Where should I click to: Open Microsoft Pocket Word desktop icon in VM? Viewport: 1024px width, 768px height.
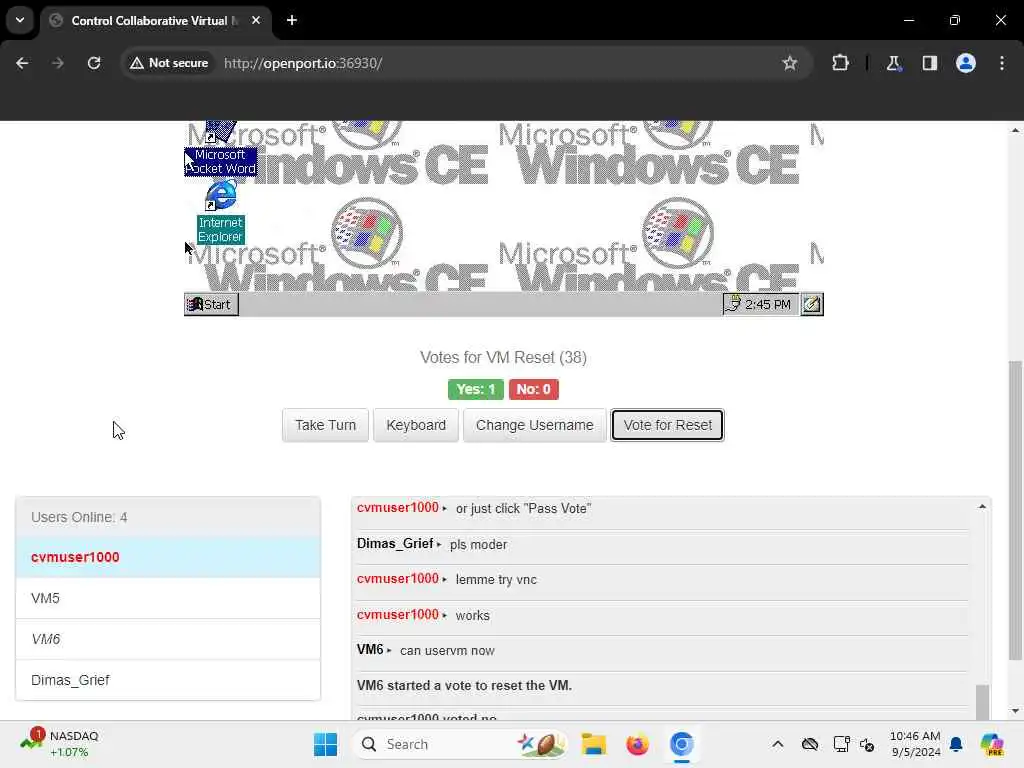pyautogui.click(x=220, y=149)
